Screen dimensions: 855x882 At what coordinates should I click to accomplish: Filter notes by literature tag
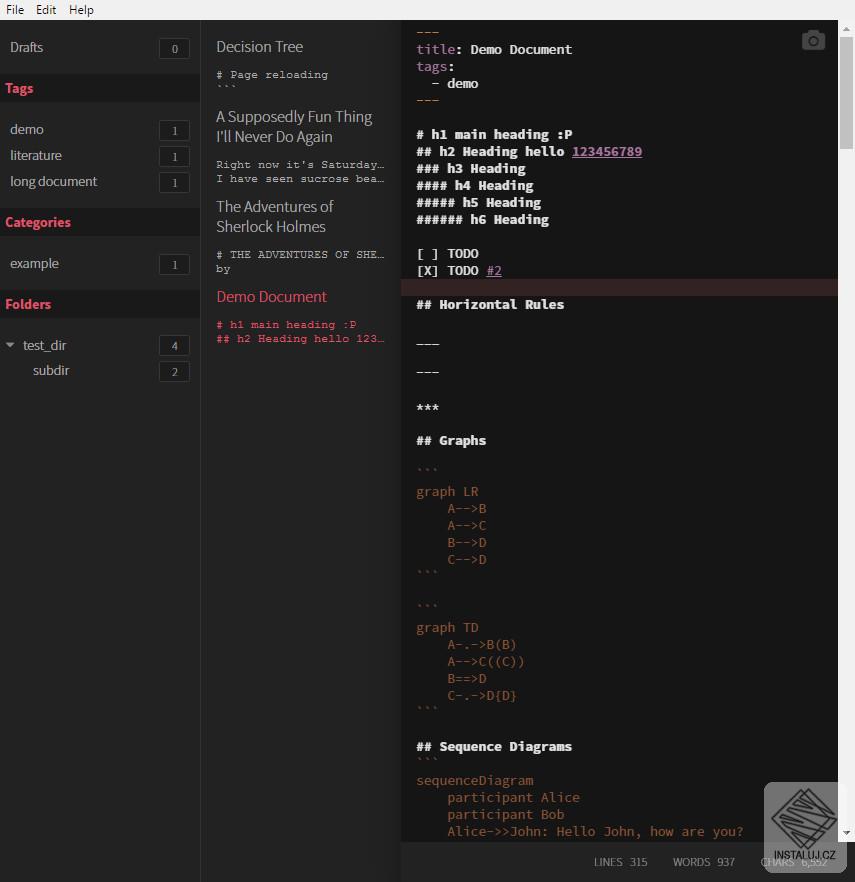click(36, 155)
